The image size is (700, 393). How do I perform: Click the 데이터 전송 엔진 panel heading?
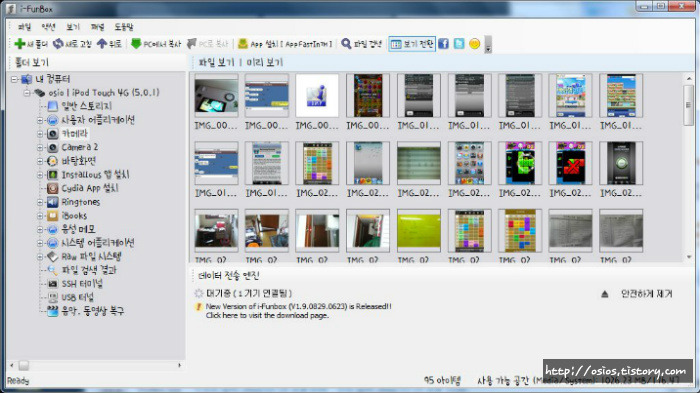click(229, 276)
